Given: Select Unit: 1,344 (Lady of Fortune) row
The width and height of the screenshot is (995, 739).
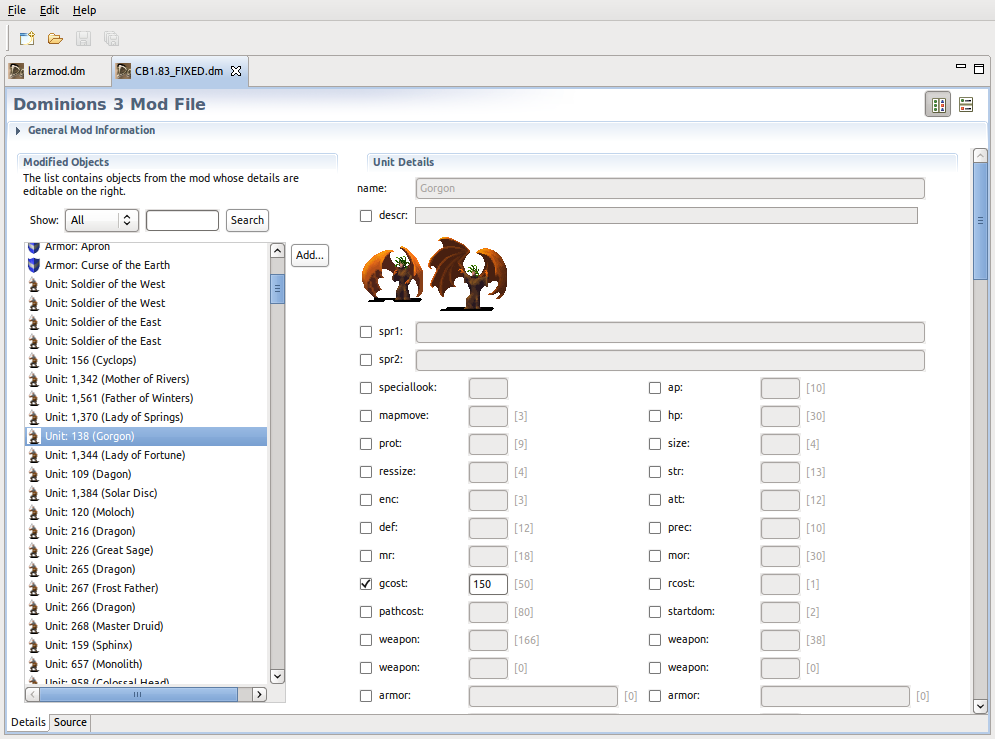Looking at the screenshot, I should coord(146,455).
